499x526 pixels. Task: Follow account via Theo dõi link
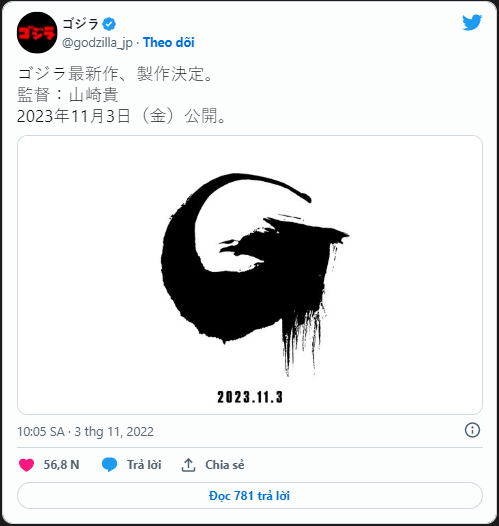click(169, 43)
